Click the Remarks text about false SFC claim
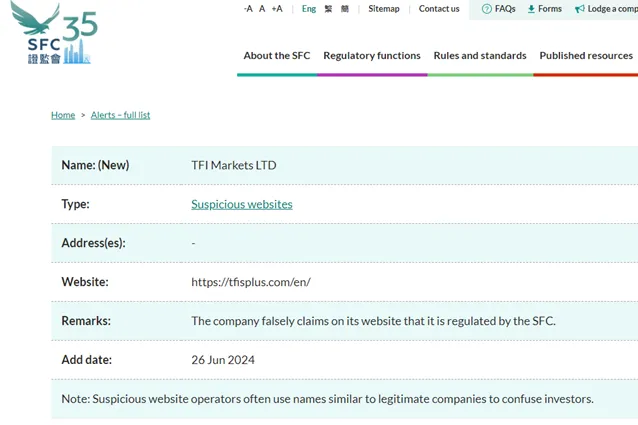 click(373, 321)
